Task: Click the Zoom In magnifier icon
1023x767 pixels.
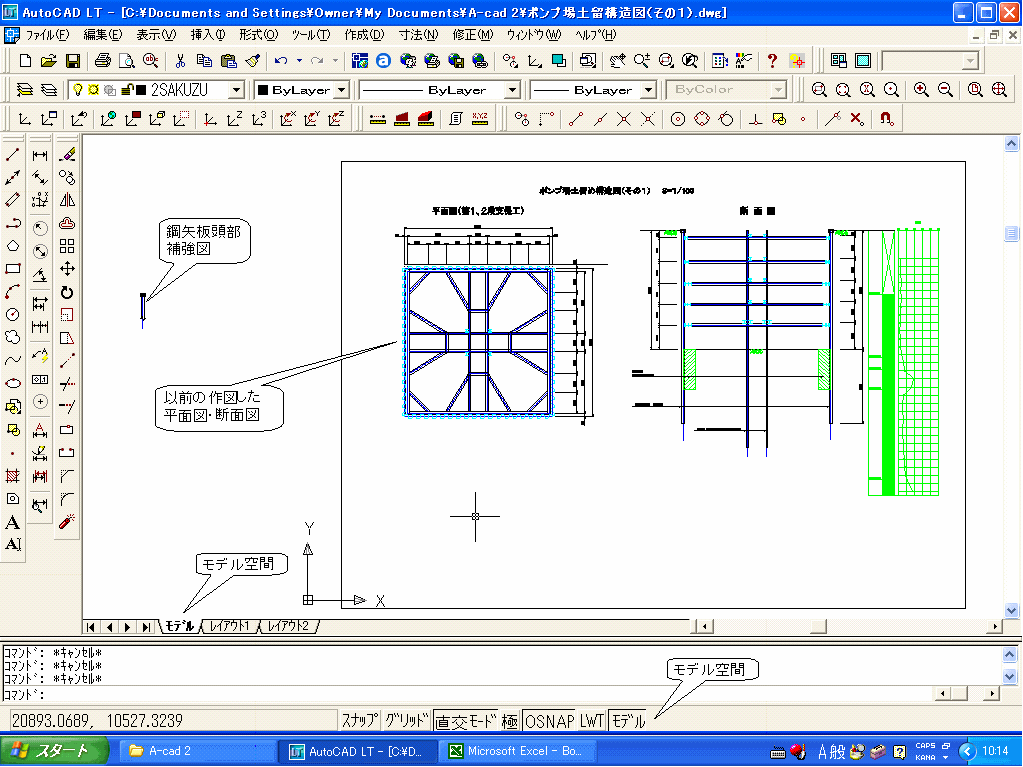Action: (x=921, y=89)
